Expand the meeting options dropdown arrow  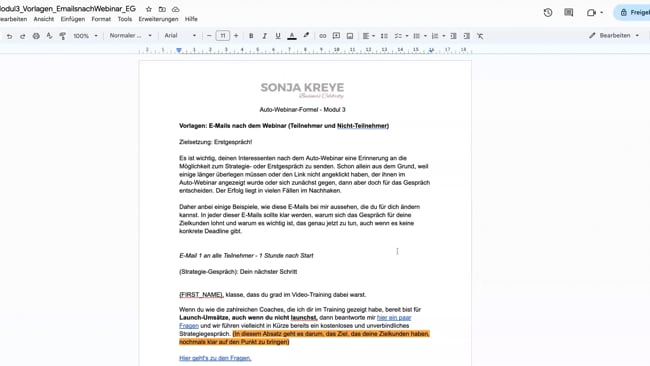coord(601,12)
